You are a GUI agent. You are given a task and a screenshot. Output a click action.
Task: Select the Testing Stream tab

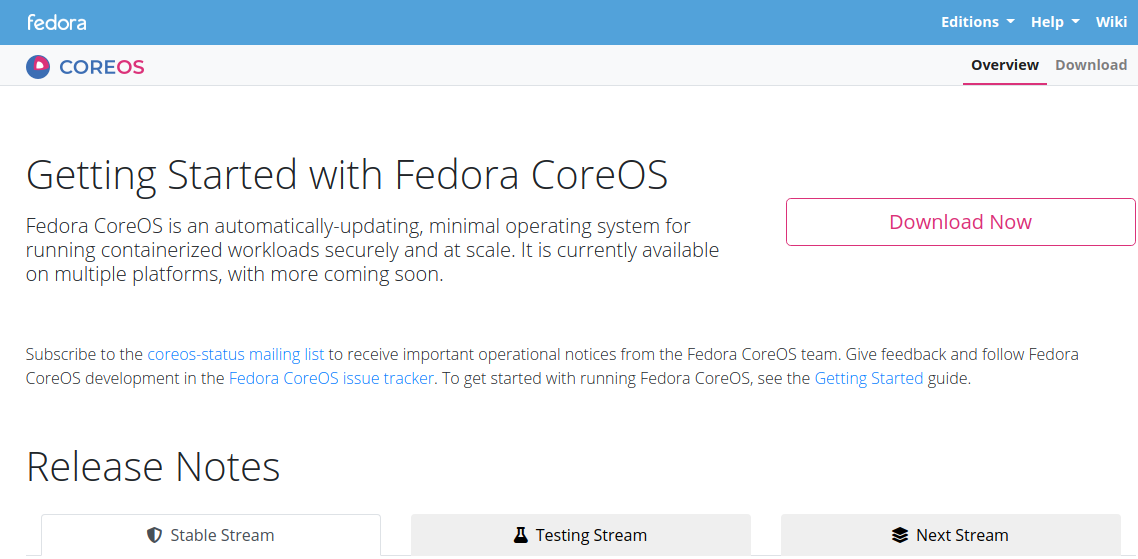(x=581, y=535)
